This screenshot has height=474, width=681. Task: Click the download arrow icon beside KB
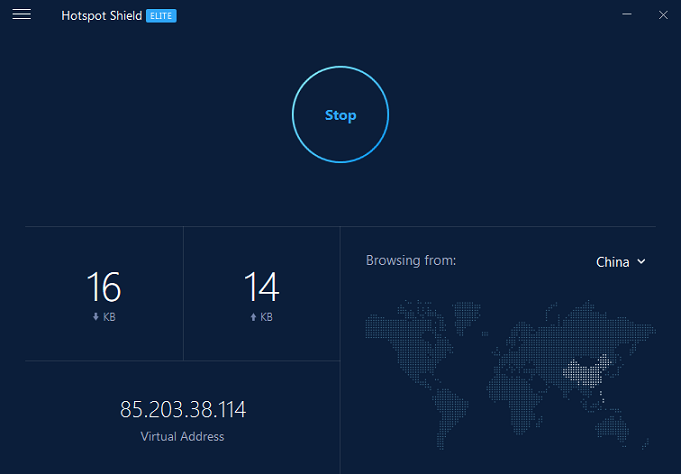96,317
